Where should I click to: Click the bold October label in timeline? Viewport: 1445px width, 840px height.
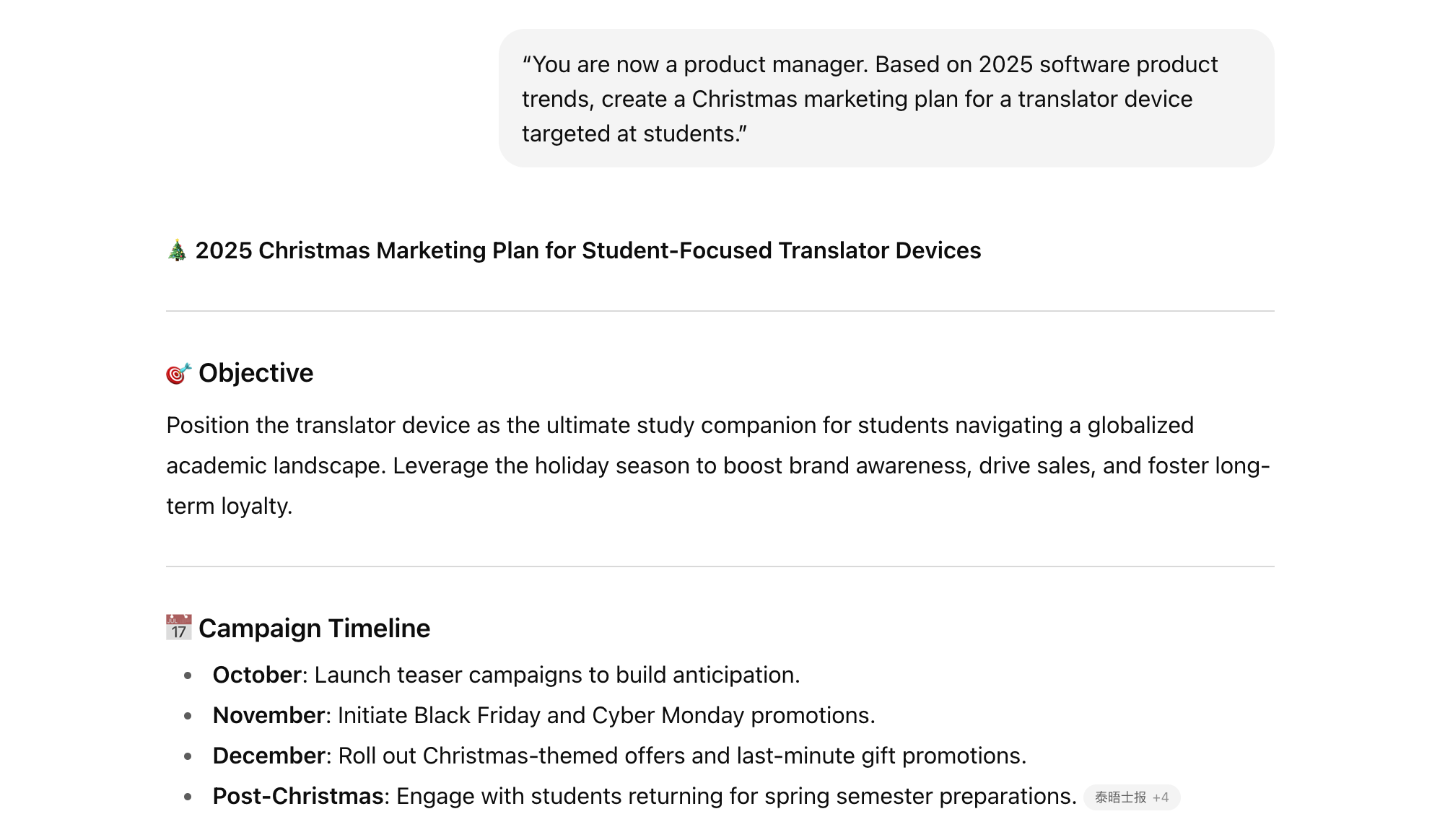click(x=257, y=675)
